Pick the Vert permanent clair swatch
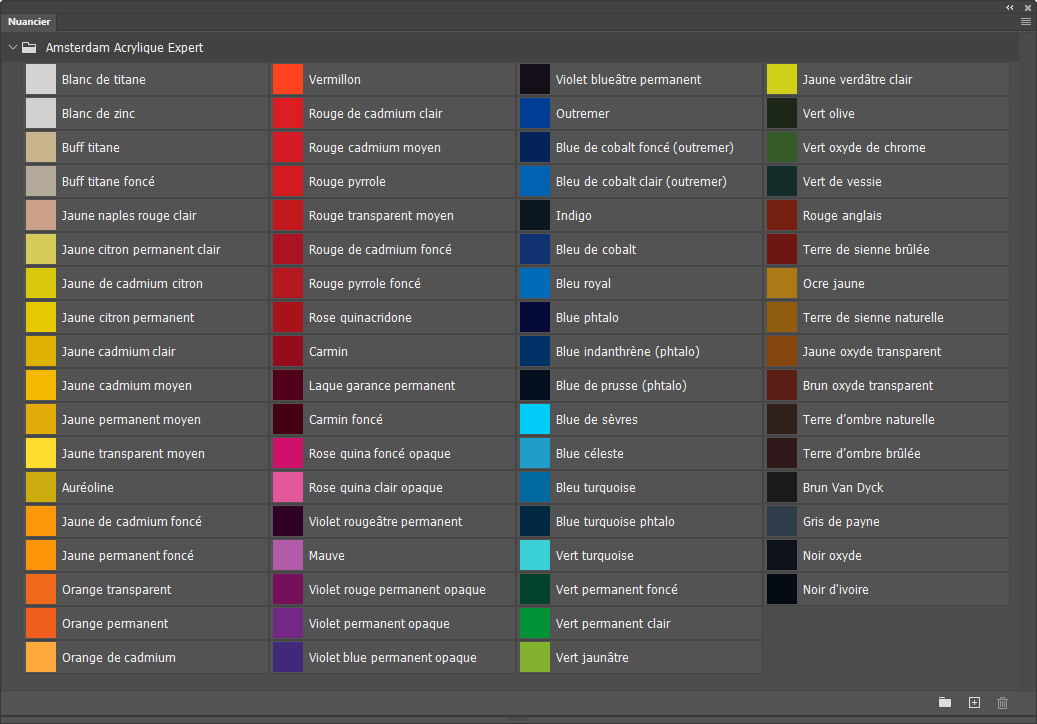 click(x=535, y=623)
